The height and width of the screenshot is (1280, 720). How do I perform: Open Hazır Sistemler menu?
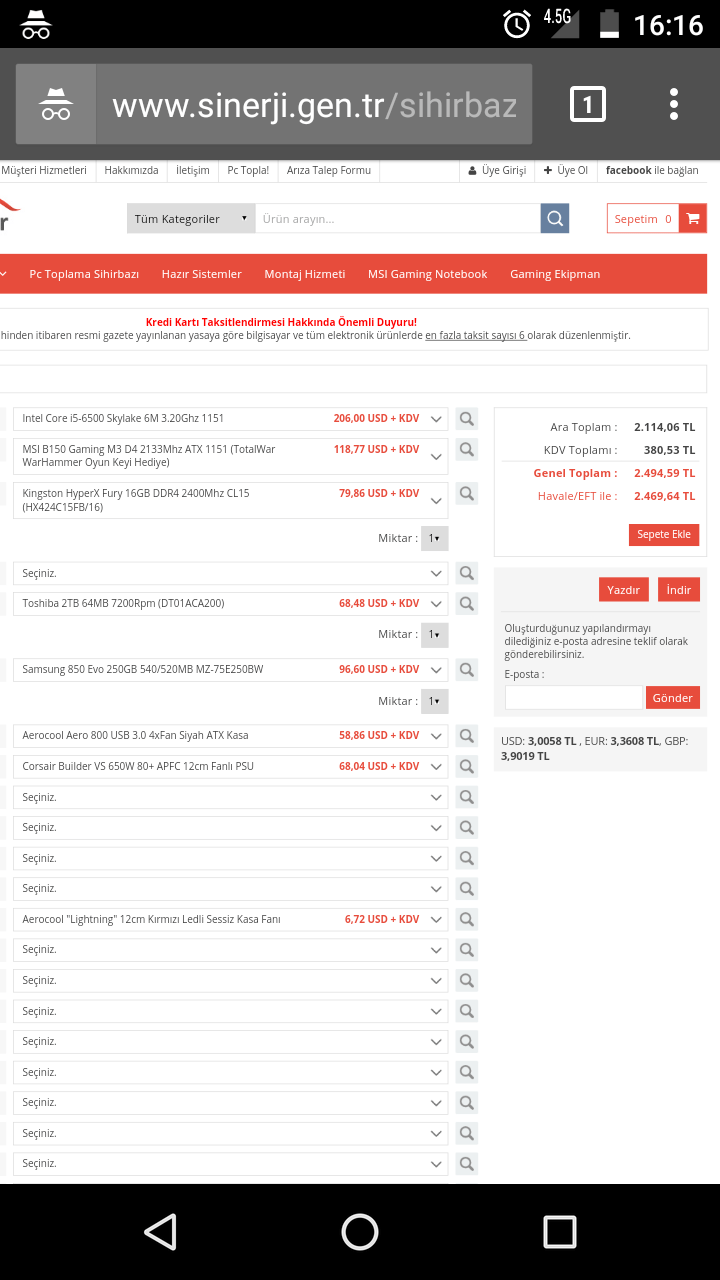pyautogui.click(x=201, y=274)
